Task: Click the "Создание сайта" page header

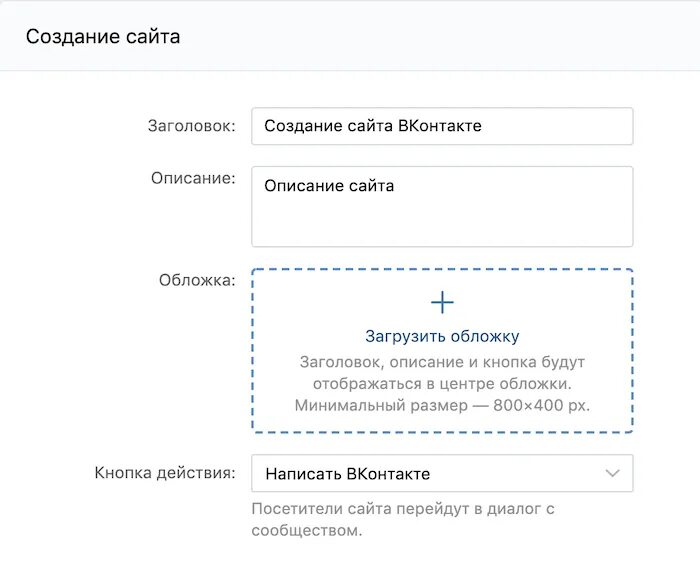Action: click(x=103, y=37)
